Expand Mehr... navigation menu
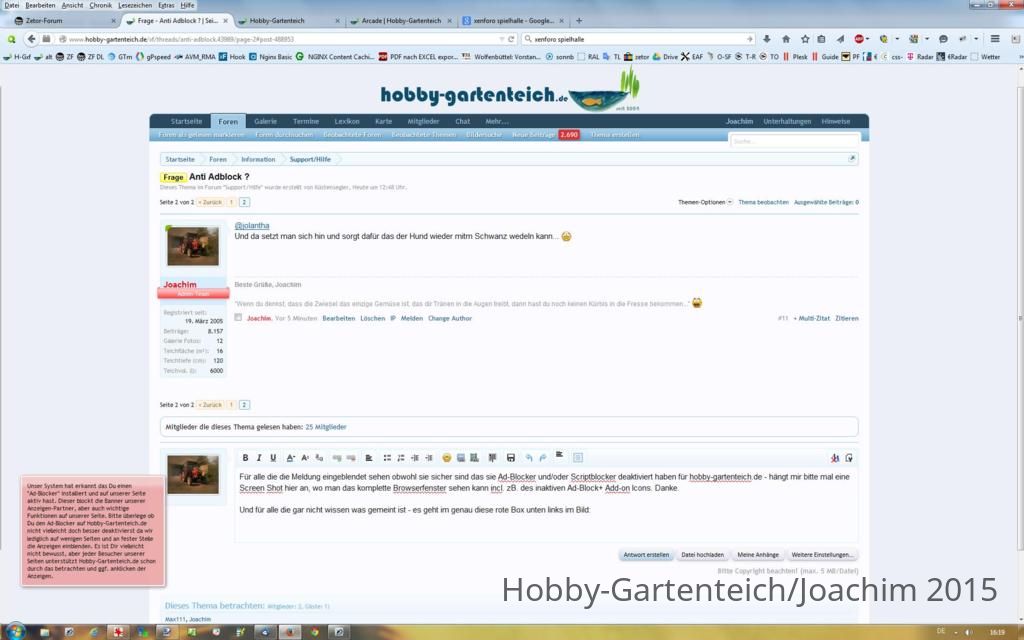The height and width of the screenshot is (640, 1024). click(x=496, y=121)
